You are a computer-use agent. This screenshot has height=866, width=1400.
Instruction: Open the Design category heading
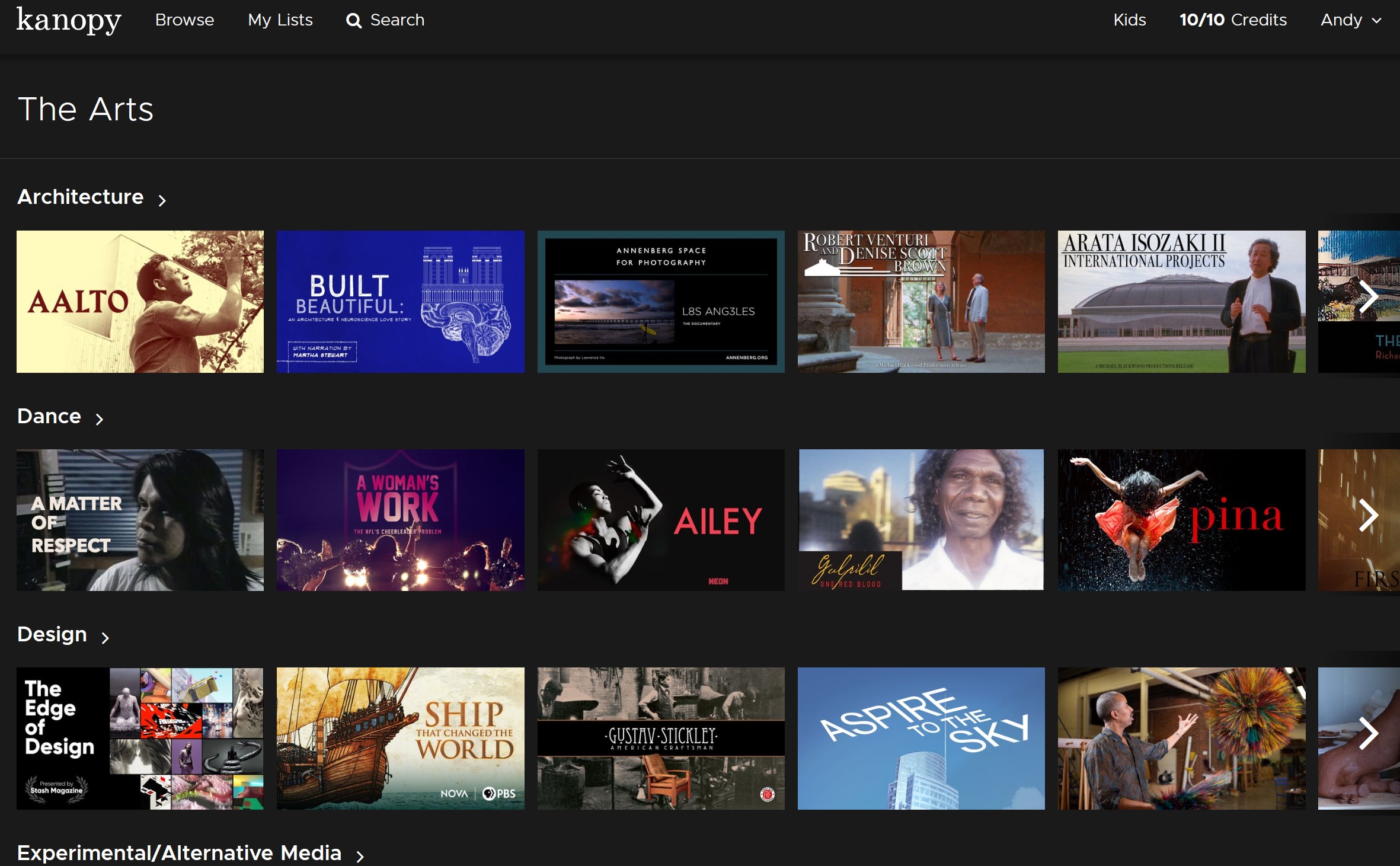[52, 634]
